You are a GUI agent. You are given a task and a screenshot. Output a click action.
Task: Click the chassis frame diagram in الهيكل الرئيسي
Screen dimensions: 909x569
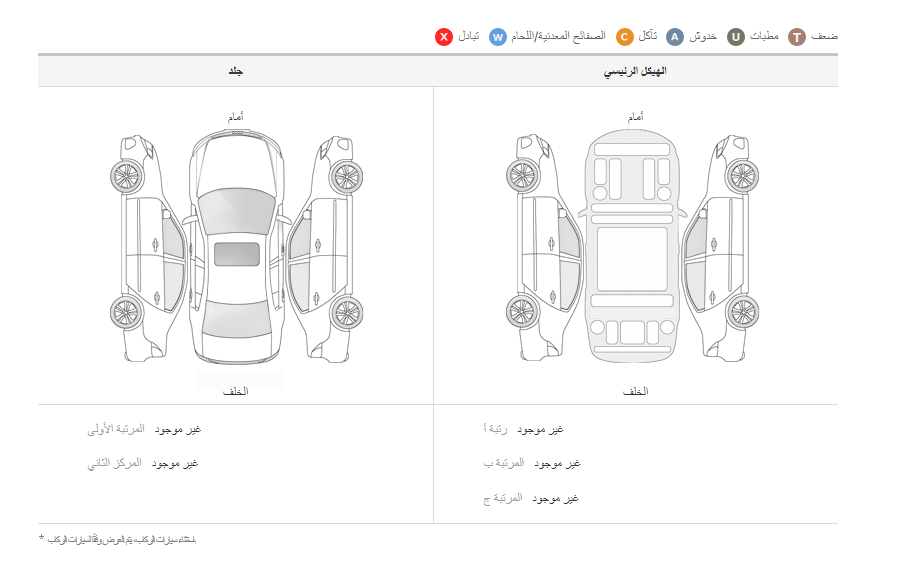coord(632,245)
